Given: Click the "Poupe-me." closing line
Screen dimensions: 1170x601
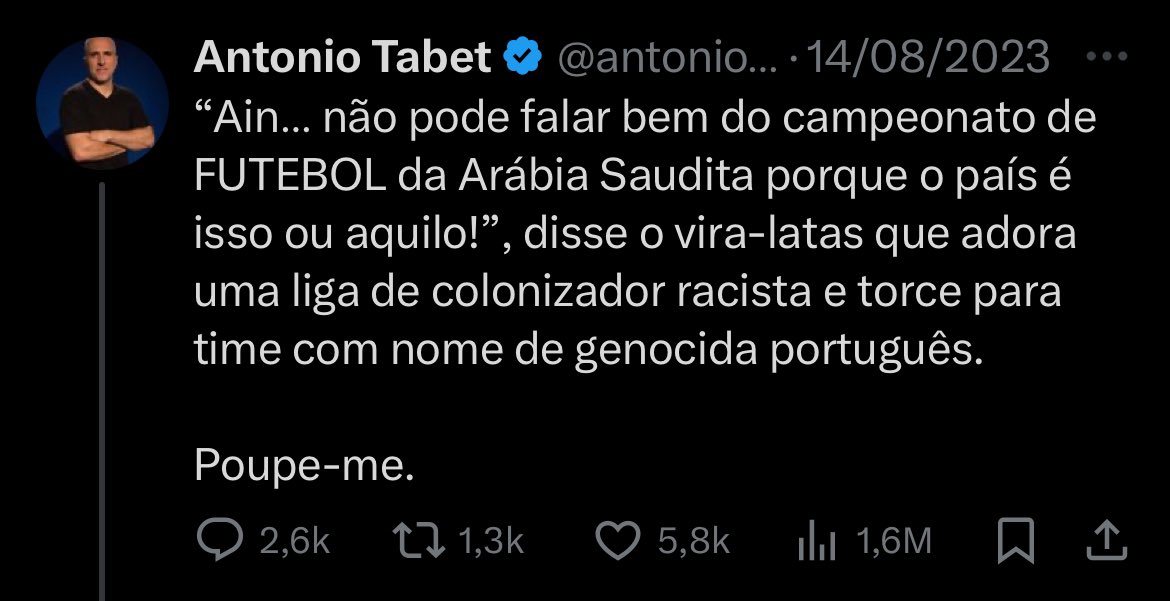Looking at the screenshot, I should pos(303,464).
